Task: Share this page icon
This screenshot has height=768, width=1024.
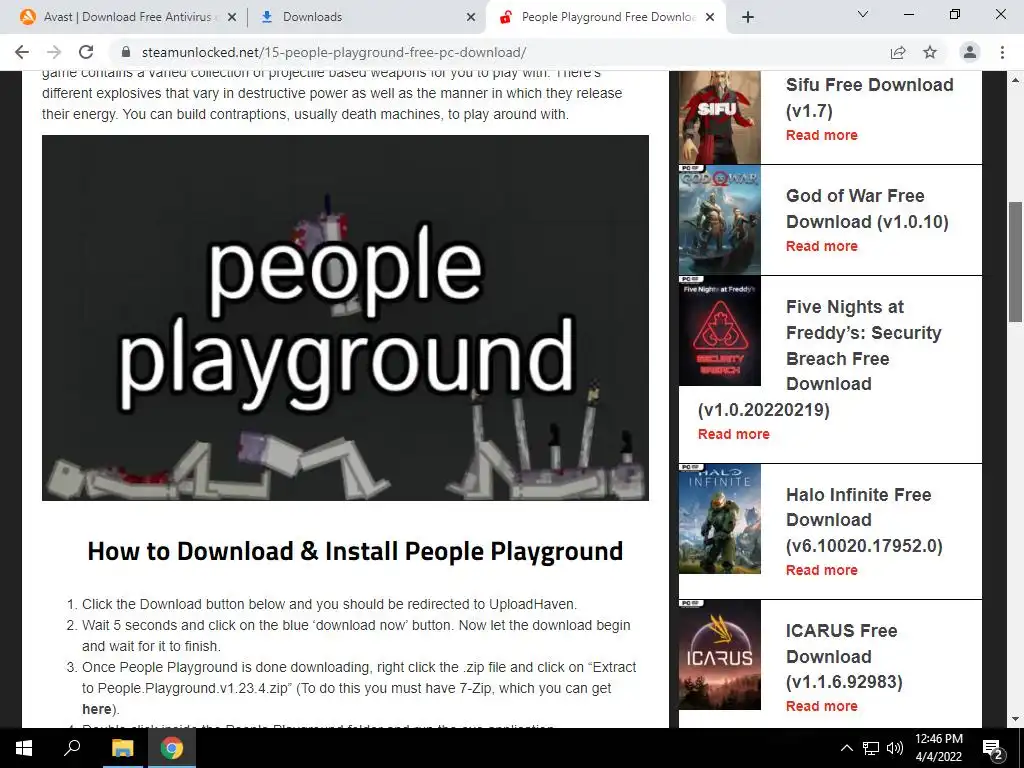Action: [x=898, y=52]
